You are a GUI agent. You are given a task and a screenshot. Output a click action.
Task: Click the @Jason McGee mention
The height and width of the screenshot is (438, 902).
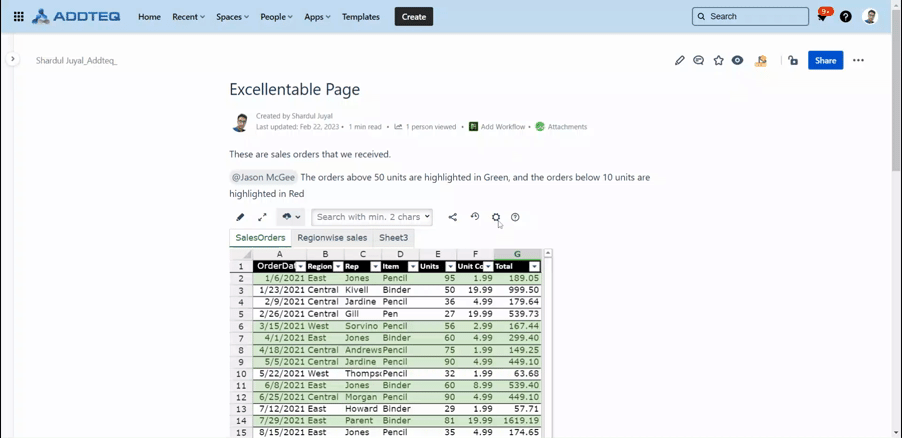click(x=263, y=177)
